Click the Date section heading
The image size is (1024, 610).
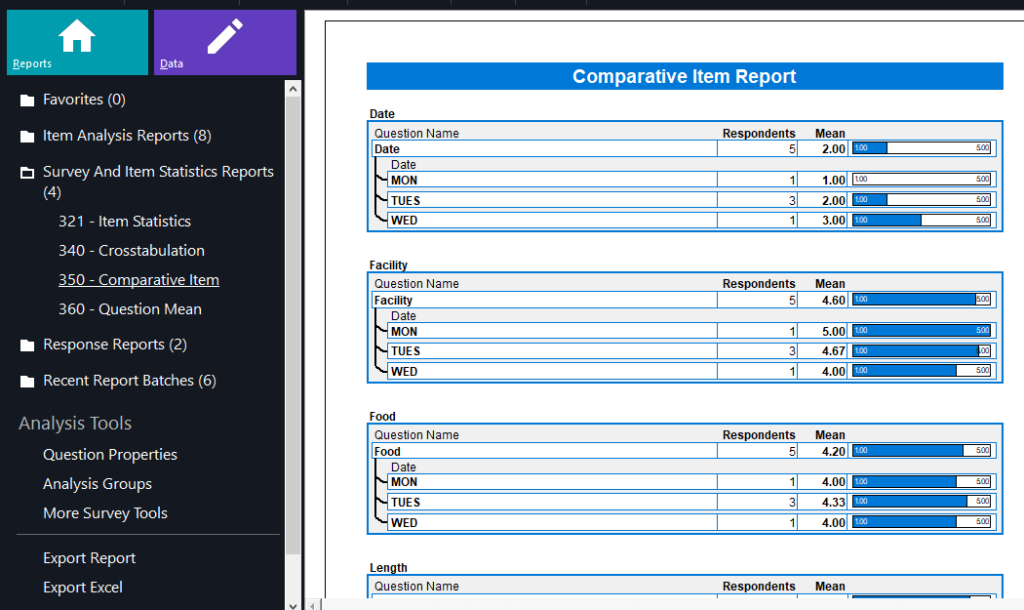tap(382, 114)
